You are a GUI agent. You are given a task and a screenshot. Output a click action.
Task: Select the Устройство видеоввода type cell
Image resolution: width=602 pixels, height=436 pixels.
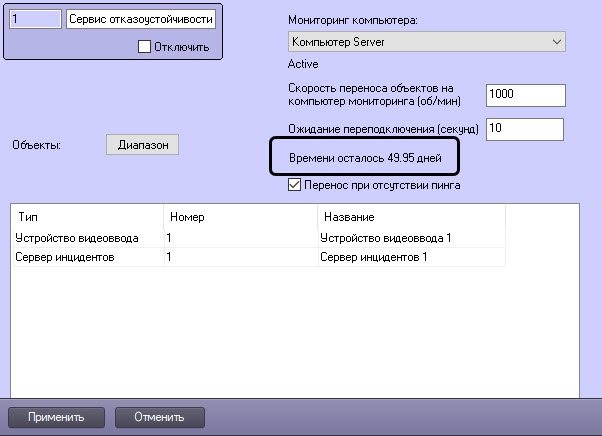[86, 238]
